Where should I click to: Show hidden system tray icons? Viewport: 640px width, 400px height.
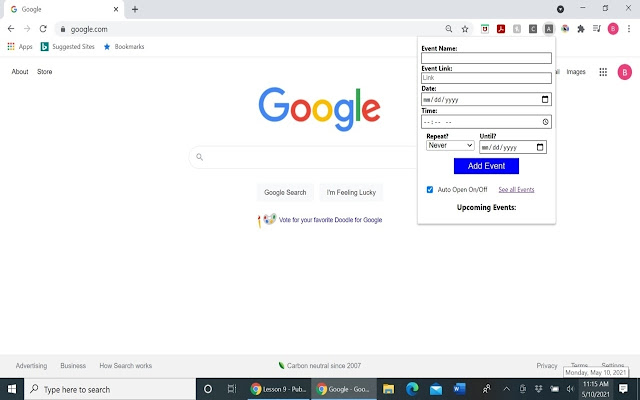tap(507, 389)
